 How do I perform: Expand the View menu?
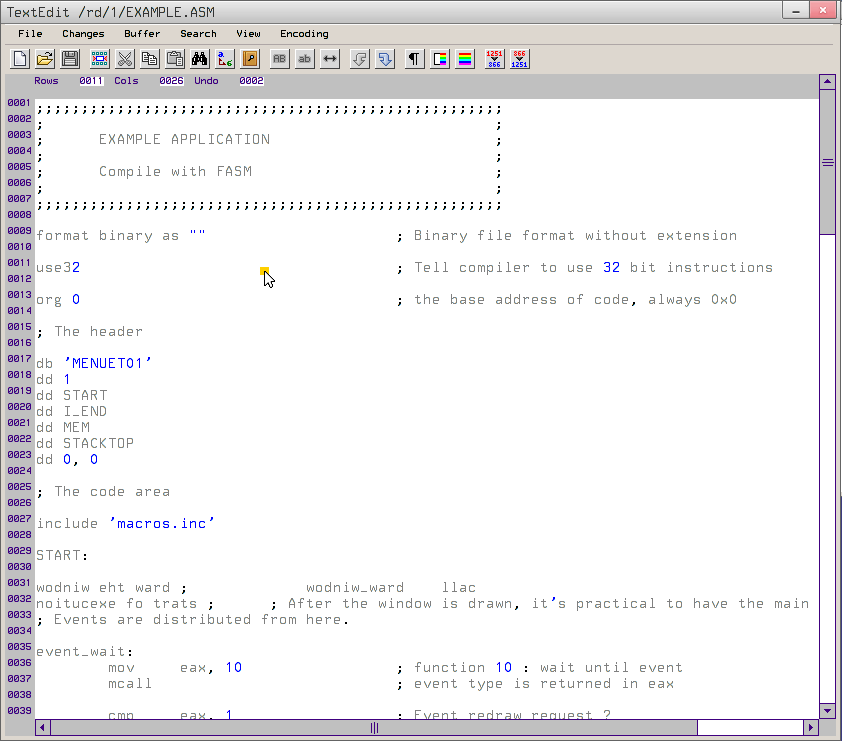pyautogui.click(x=248, y=33)
